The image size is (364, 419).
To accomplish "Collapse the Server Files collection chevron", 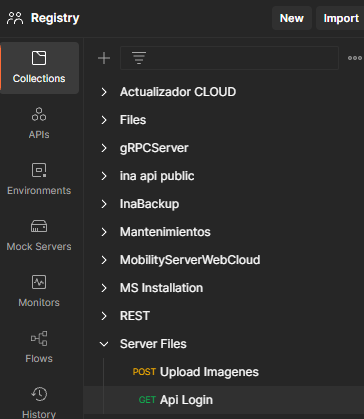I will [104, 344].
